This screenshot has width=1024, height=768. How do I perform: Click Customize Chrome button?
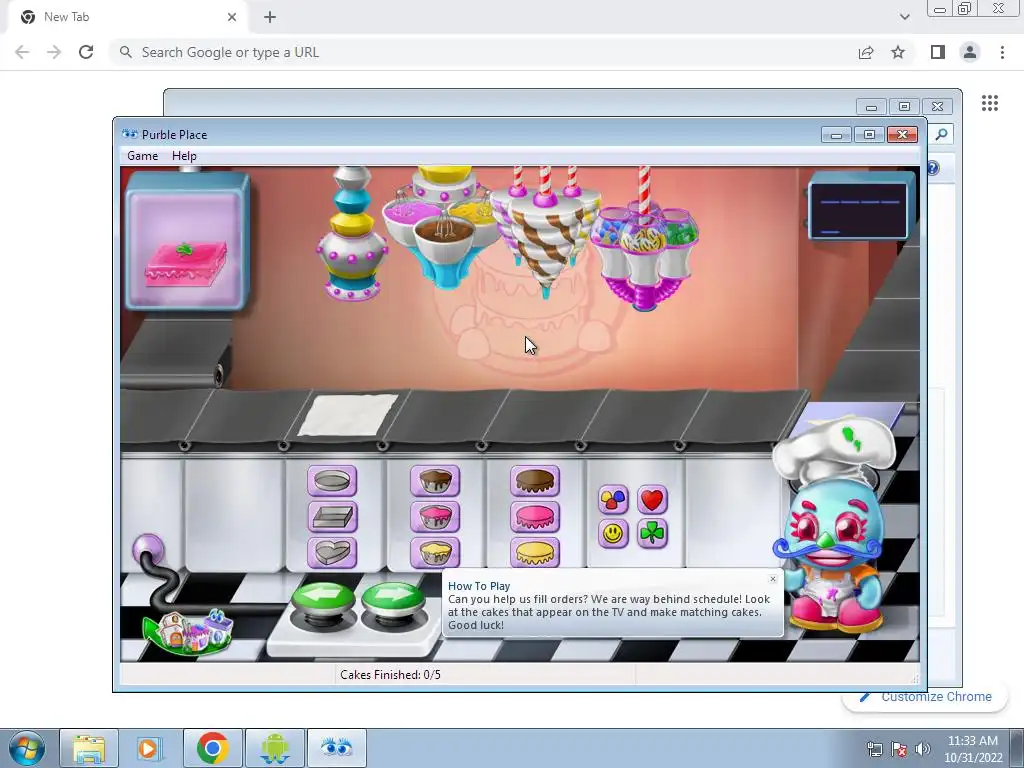coord(926,696)
